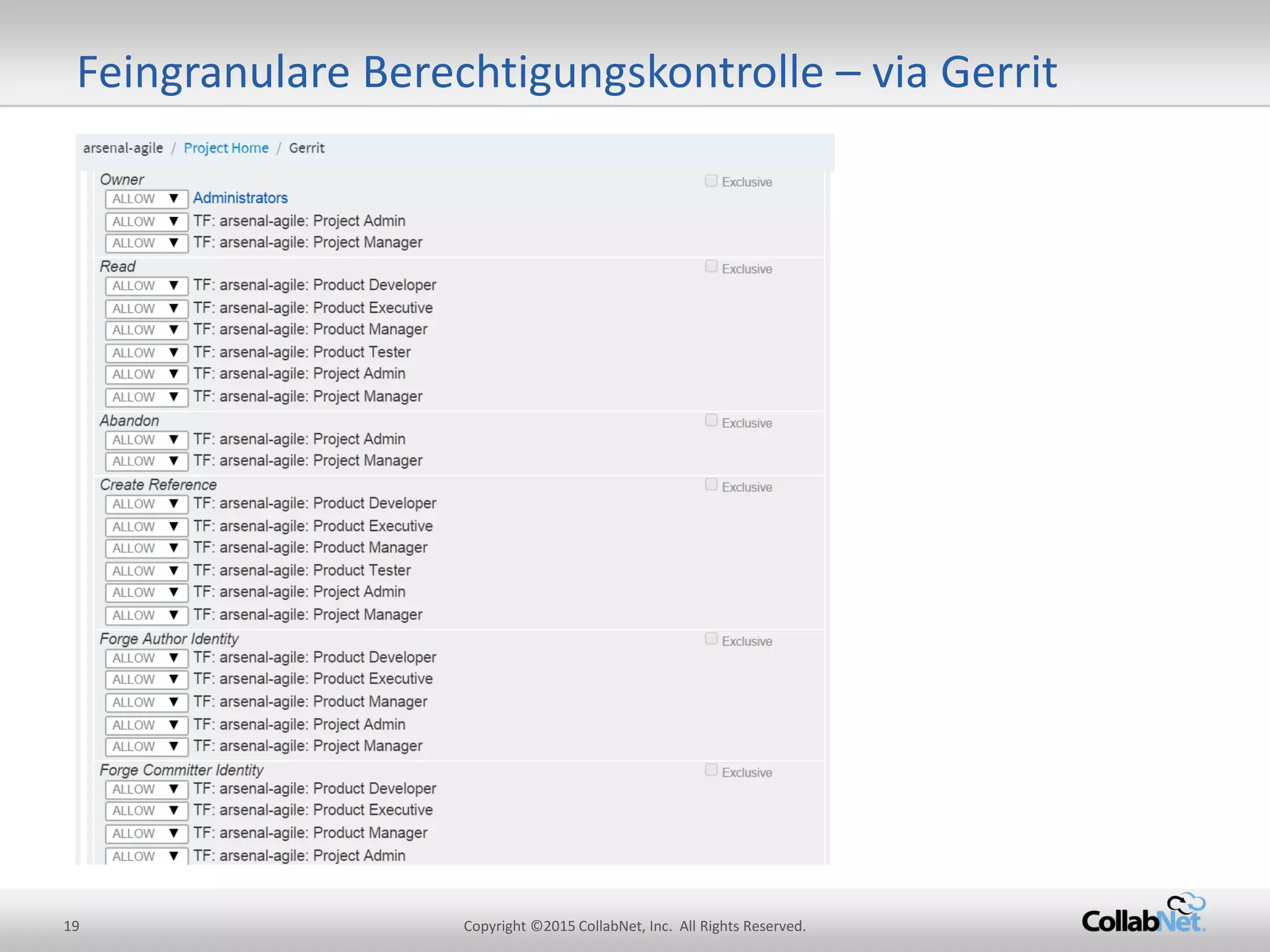The image size is (1270, 952).
Task: Open ALLOW dropdown for Create Reference Product Manager
Action: [x=146, y=548]
